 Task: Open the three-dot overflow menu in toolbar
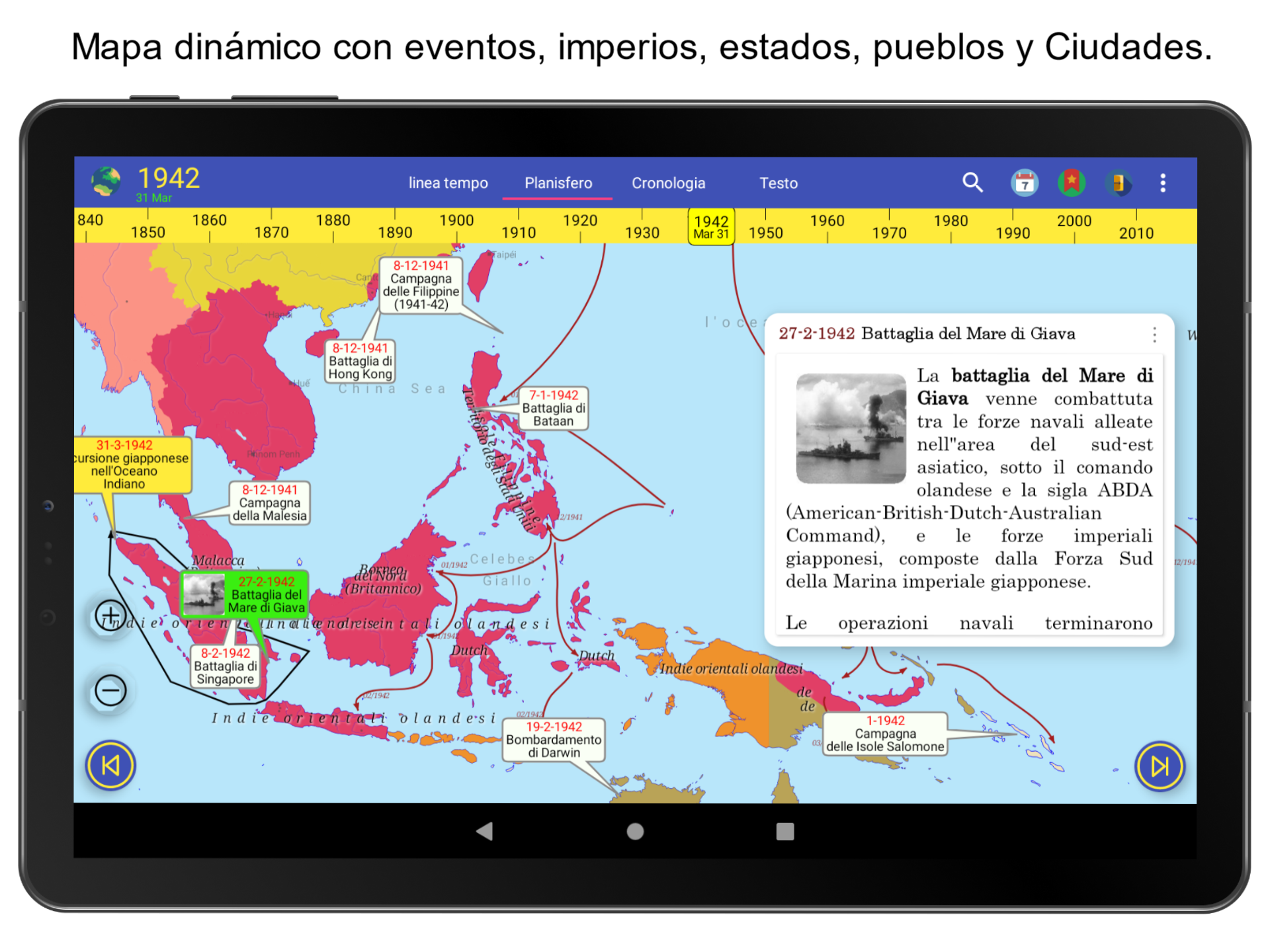1163,182
